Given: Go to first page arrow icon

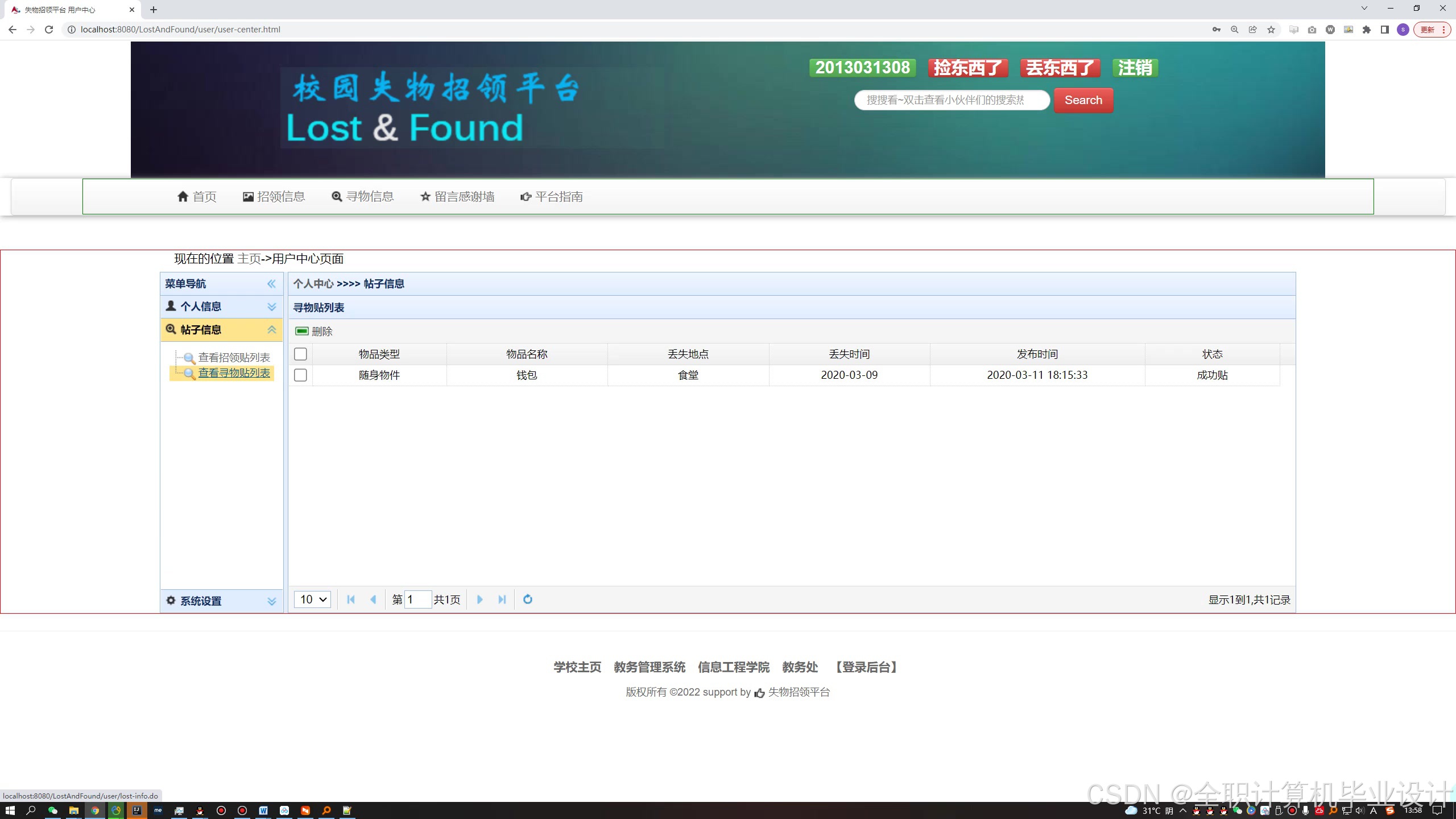Looking at the screenshot, I should click(x=351, y=599).
